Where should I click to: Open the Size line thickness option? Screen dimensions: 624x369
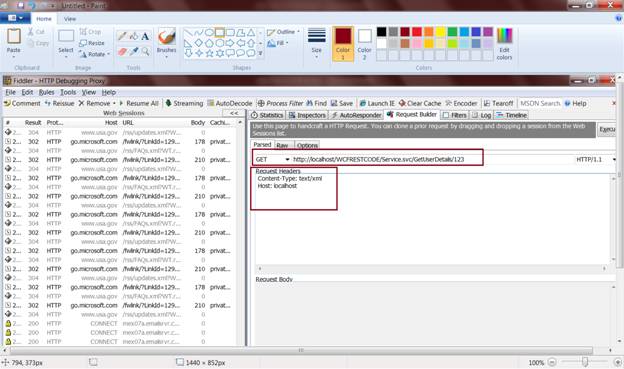[316, 43]
